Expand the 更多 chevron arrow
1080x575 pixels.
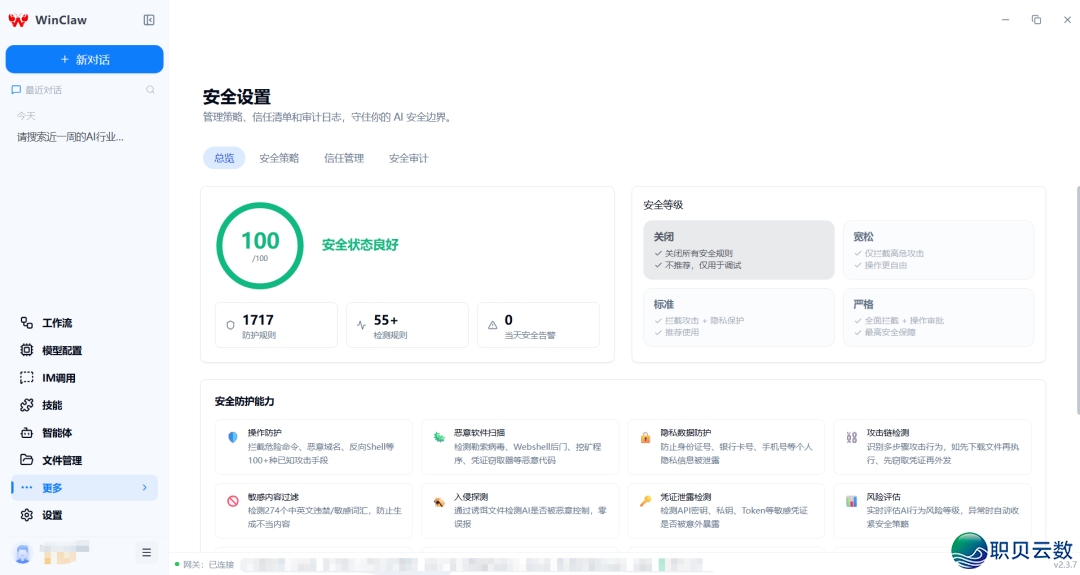[x=145, y=488]
